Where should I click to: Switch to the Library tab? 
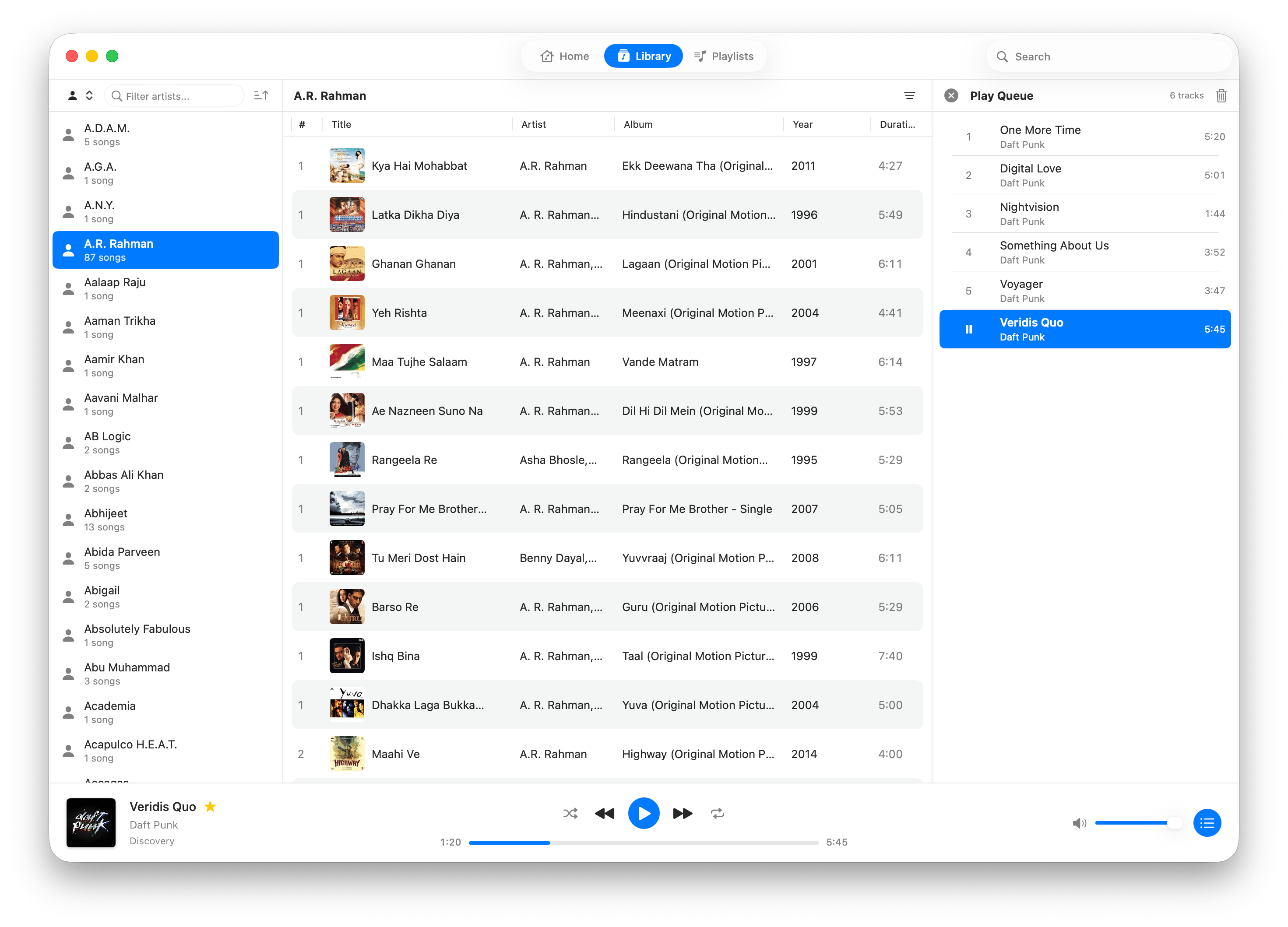(x=644, y=56)
